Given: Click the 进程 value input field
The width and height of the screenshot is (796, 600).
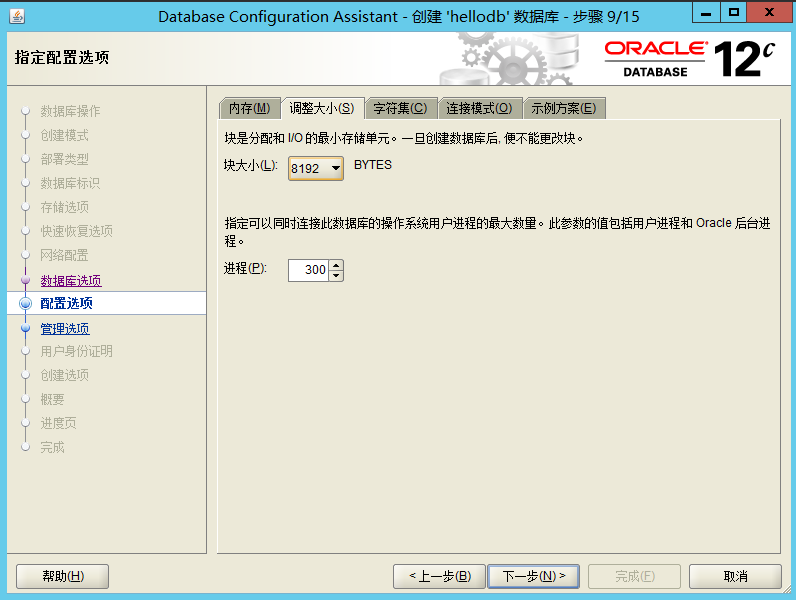Looking at the screenshot, I should click(x=309, y=270).
